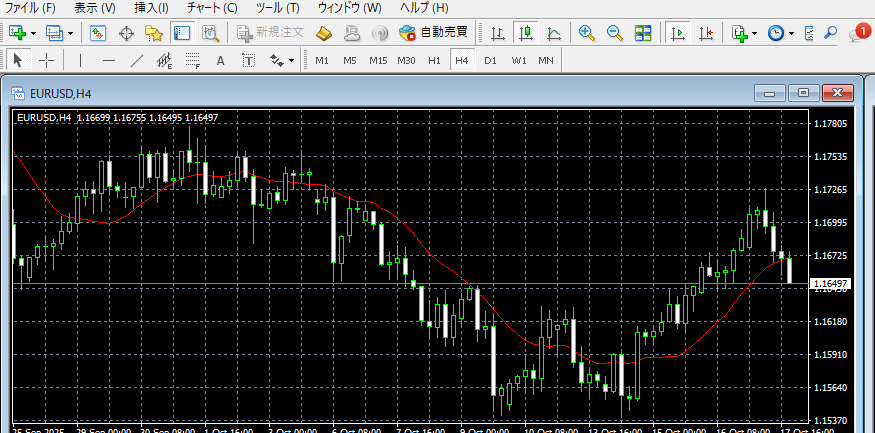Select the Text Label T tool
The image size is (875, 433).
(248, 60)
